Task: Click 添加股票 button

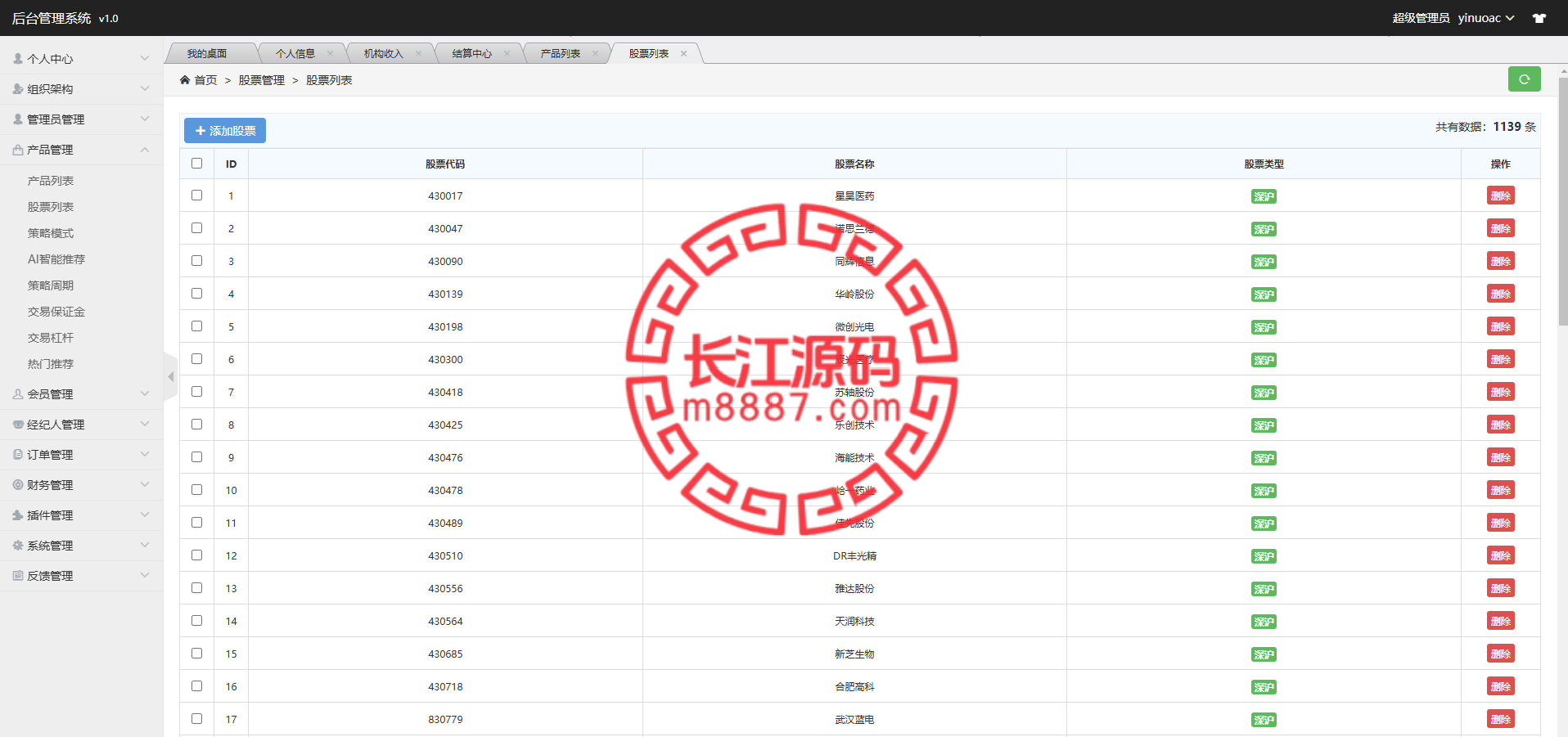Action: coord(225,131)
